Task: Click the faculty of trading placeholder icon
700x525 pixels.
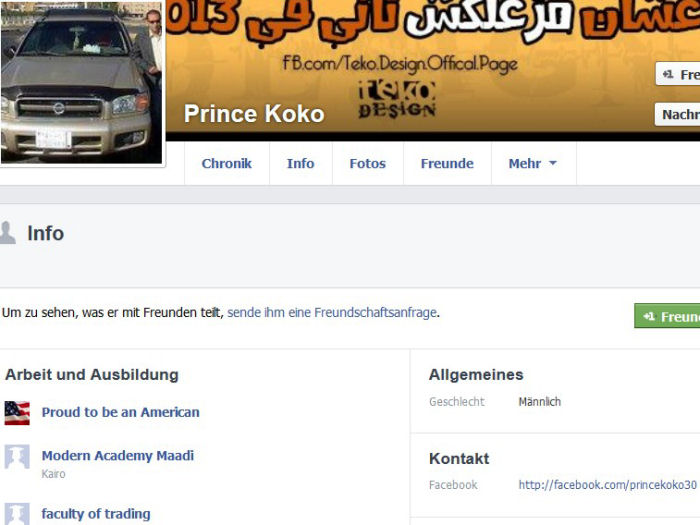Action: tap(17, 514)
